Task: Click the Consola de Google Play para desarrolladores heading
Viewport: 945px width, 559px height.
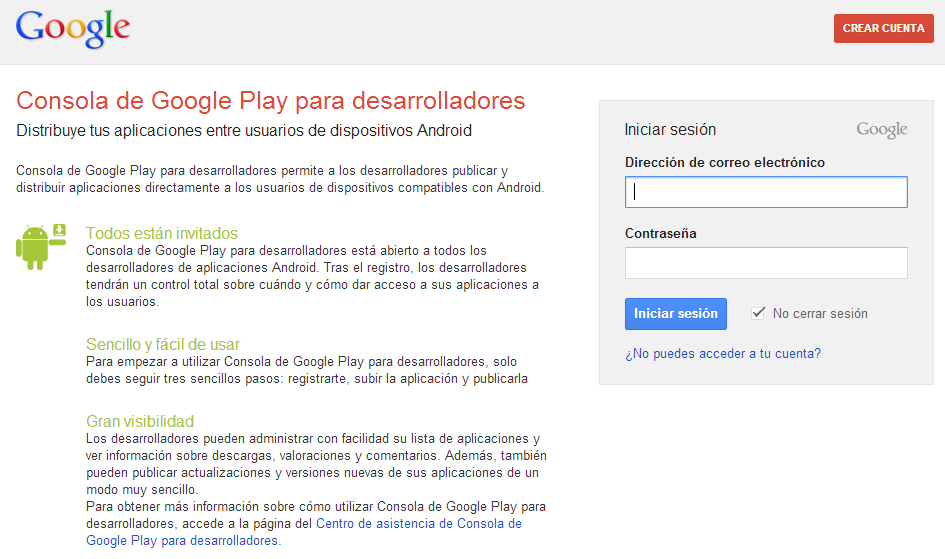Action: [271, 101]
